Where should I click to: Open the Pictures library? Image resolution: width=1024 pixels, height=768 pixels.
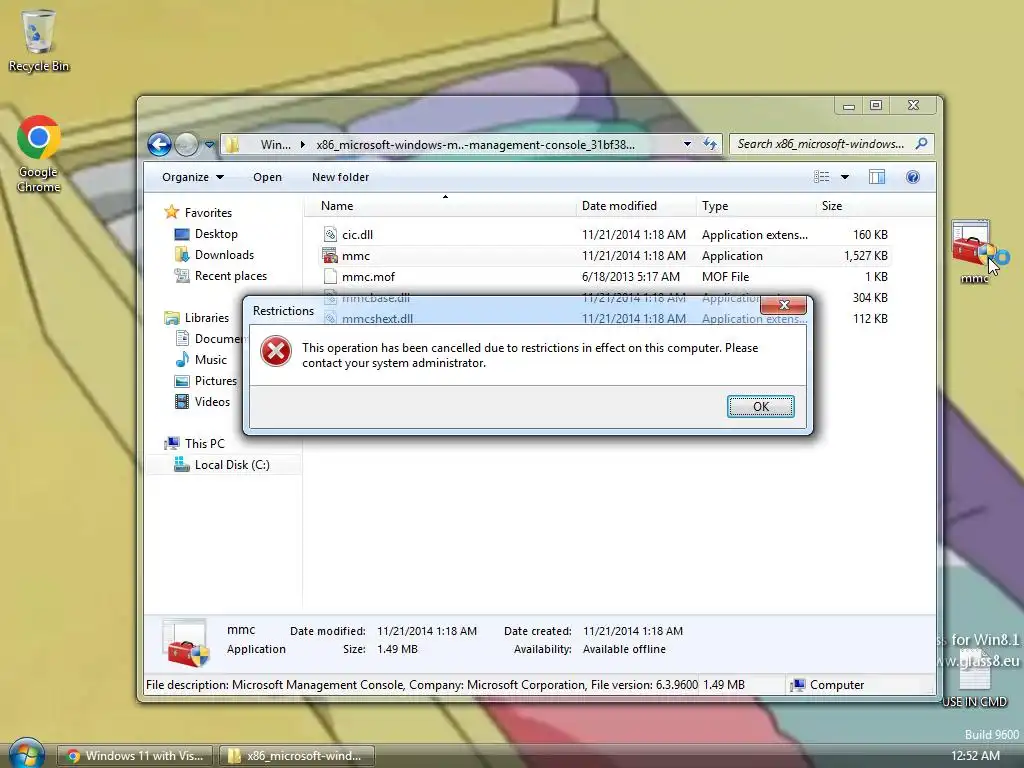click(216, 381)
